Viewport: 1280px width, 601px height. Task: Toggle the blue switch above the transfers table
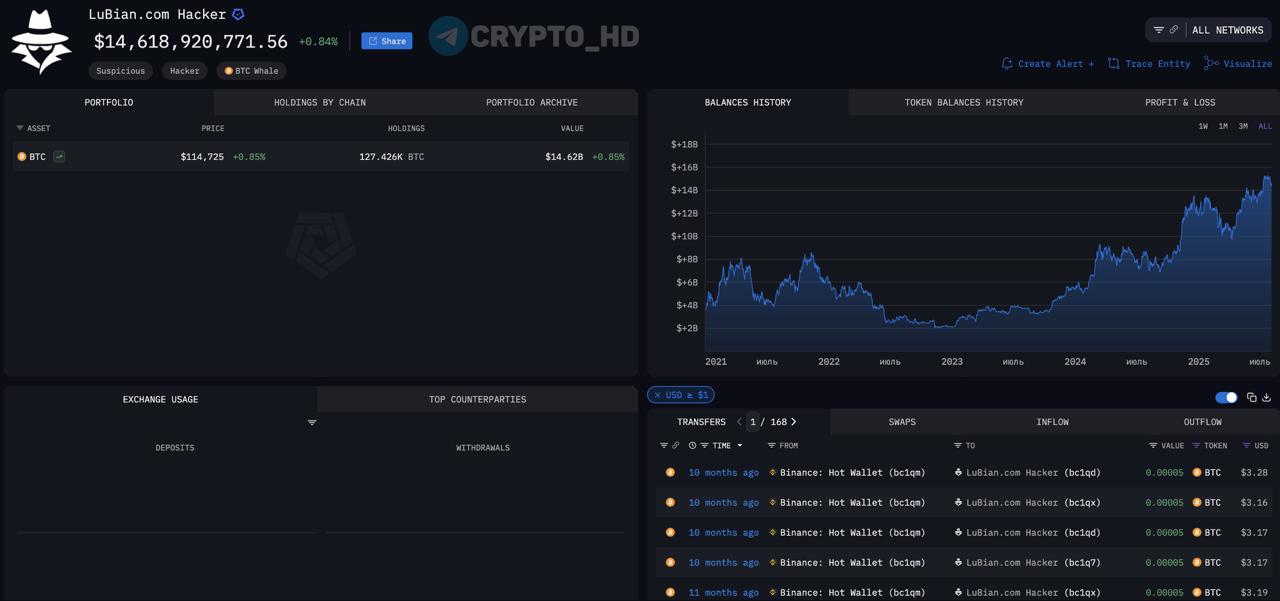1226,397
